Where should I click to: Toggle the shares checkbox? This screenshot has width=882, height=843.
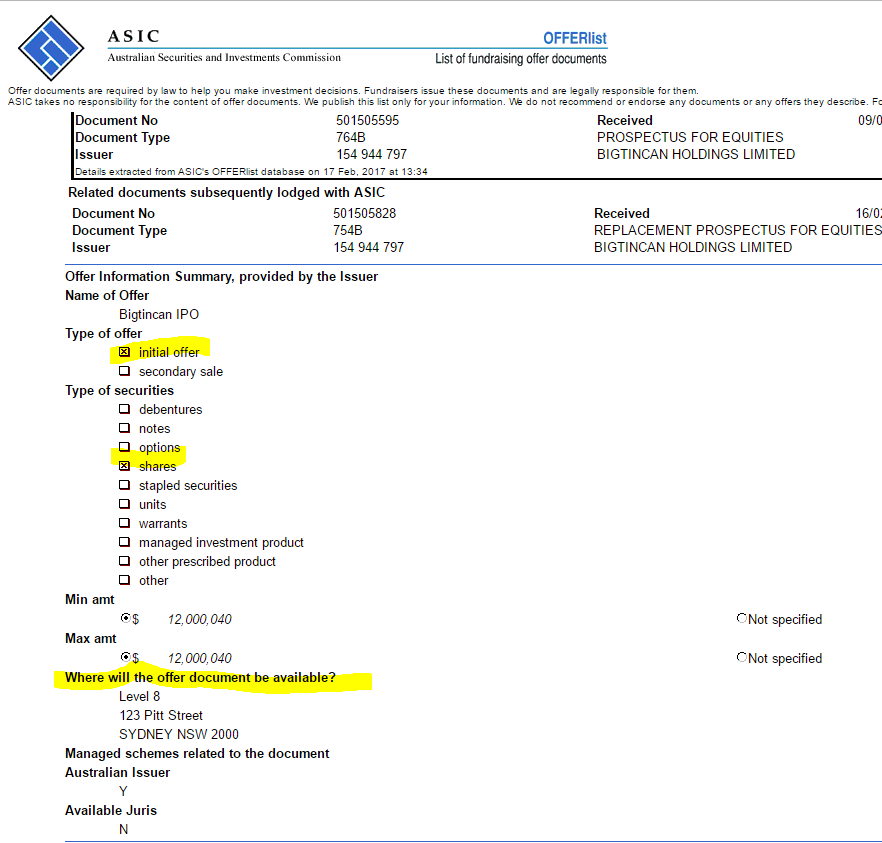tap(124, 466)
